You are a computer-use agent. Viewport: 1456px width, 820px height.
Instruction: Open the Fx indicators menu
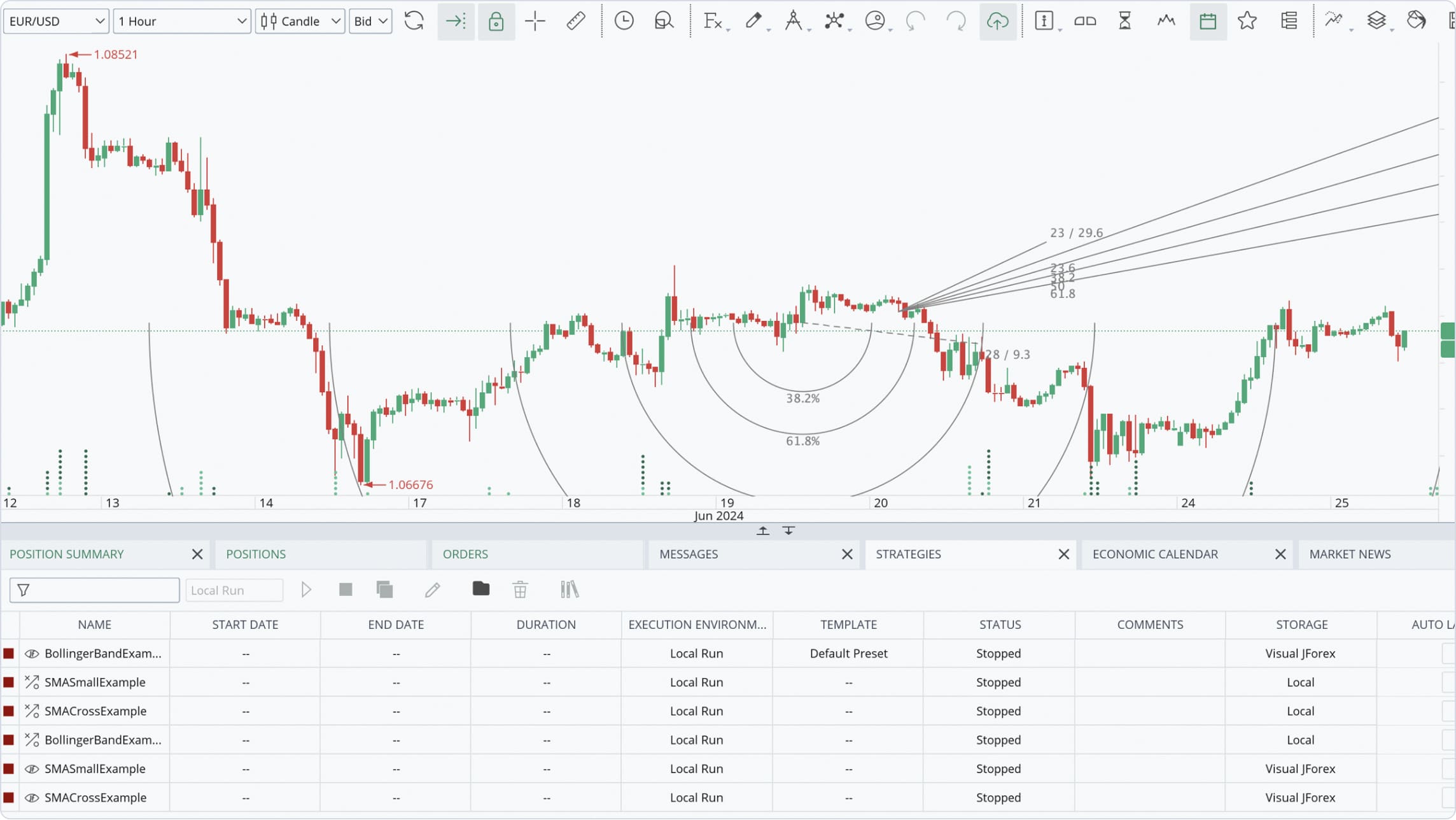tap(713, 21)
